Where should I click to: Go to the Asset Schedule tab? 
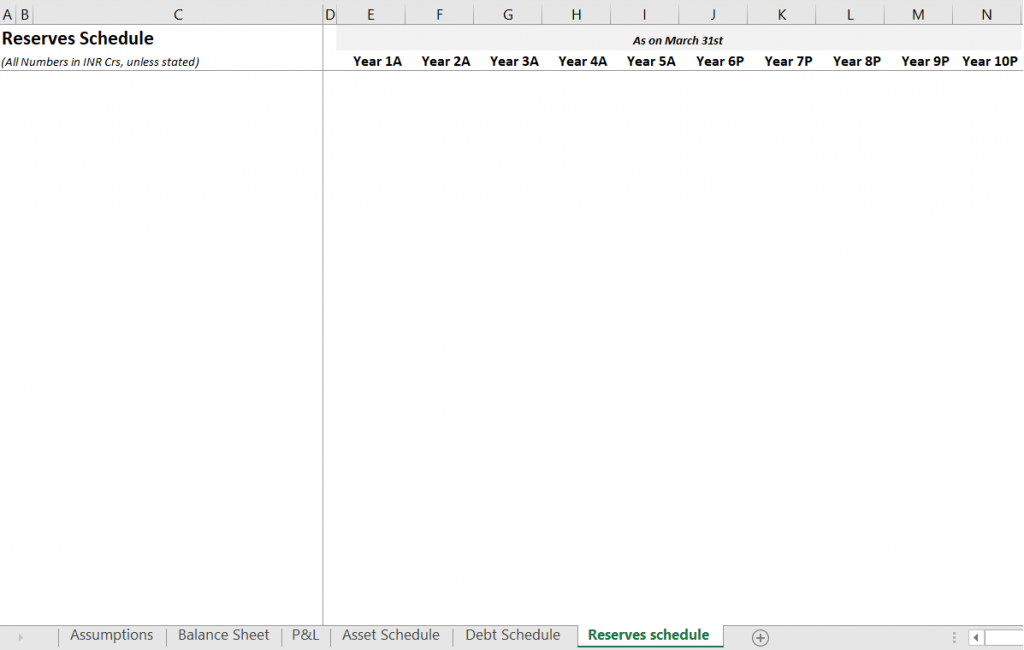coord(390,635)
